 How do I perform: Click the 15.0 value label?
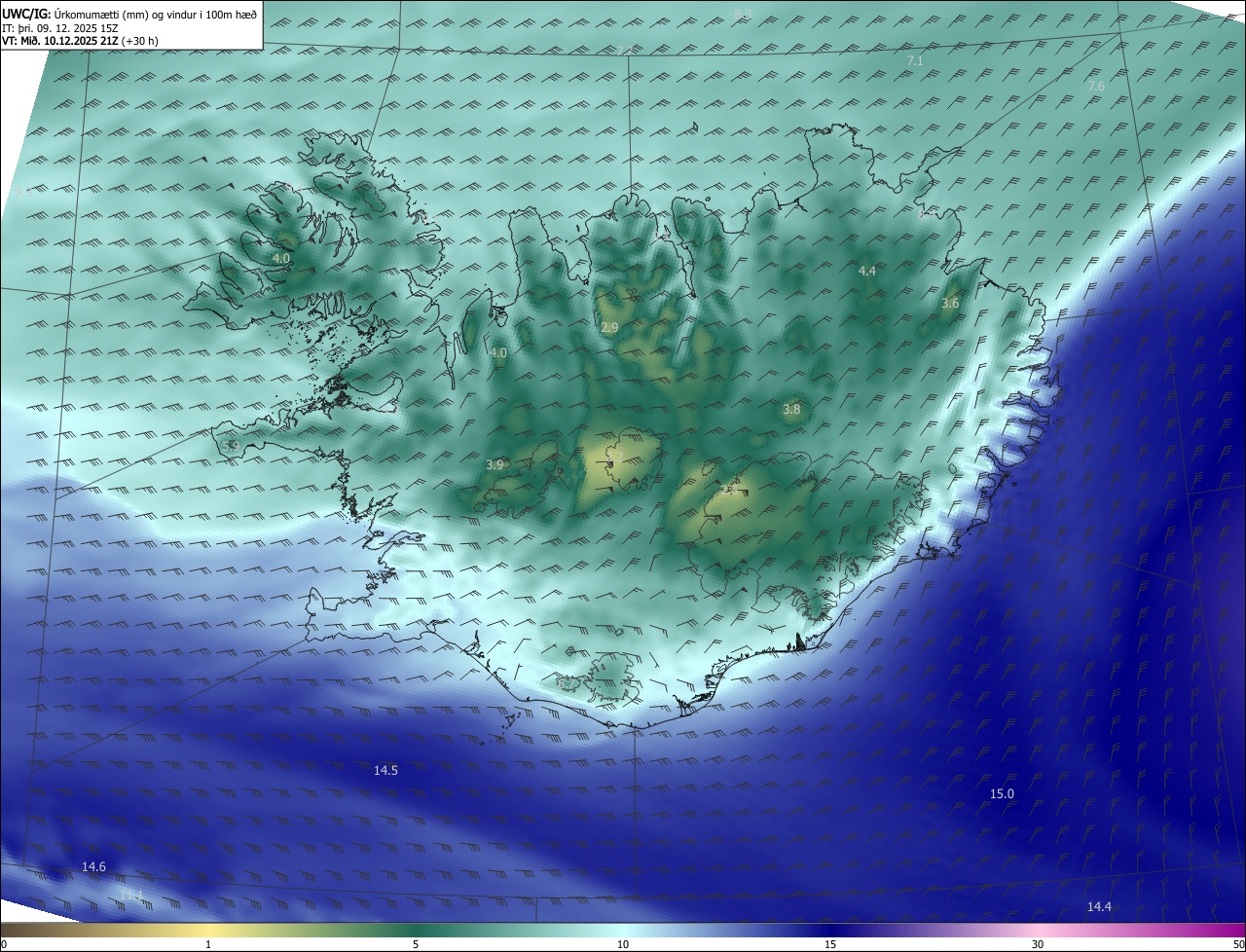click(x=1002, y=794)
